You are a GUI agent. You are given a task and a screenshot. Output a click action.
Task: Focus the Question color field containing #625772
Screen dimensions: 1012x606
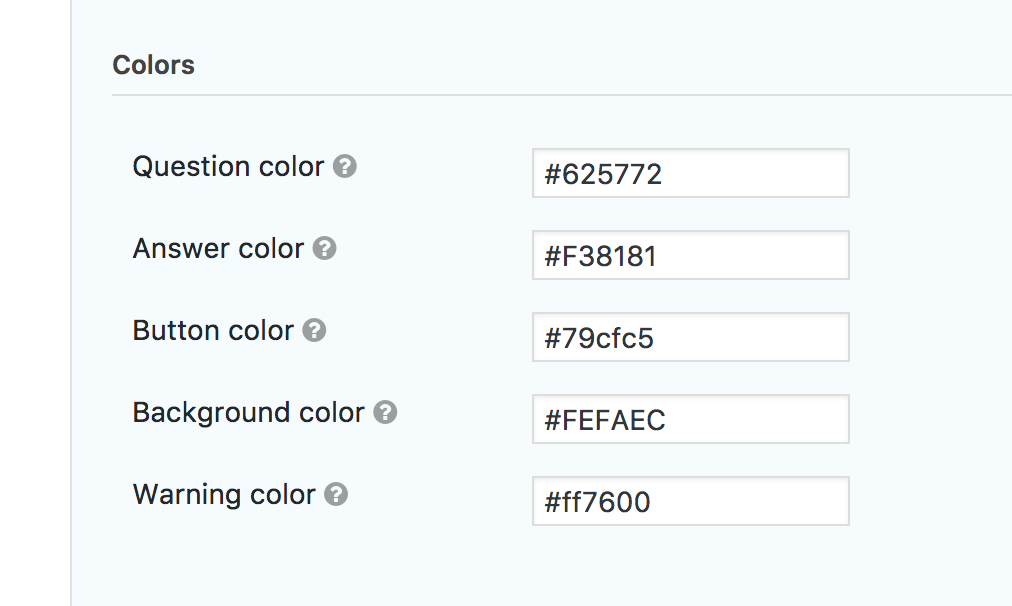tap(690, 174)
